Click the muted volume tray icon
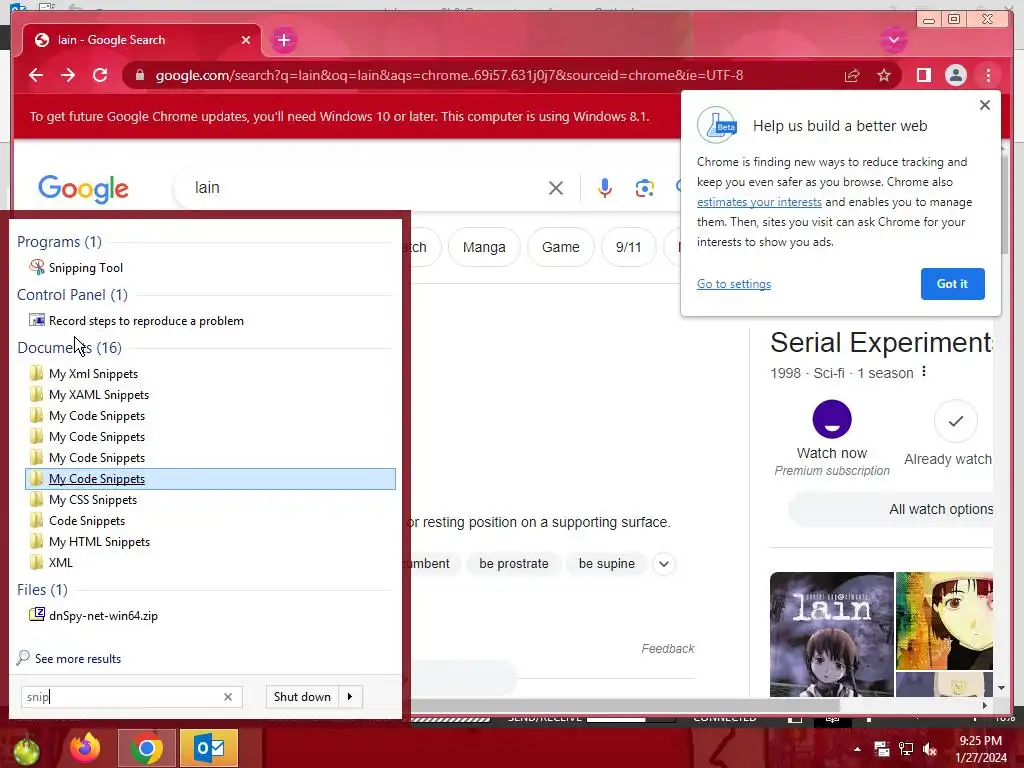The width and height of the screenshot is (1024, 768). pos(930,750)
